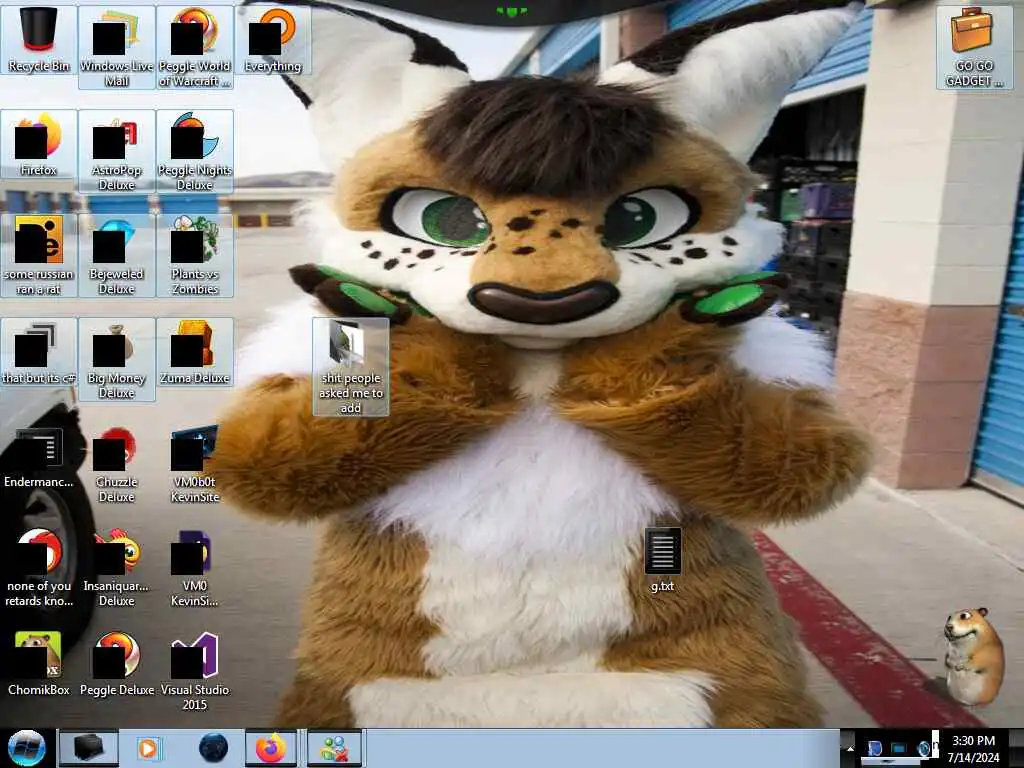Open AstroPop Deluxe game icon
Screen dimensions: 1024x768
(x=116, y=151)
